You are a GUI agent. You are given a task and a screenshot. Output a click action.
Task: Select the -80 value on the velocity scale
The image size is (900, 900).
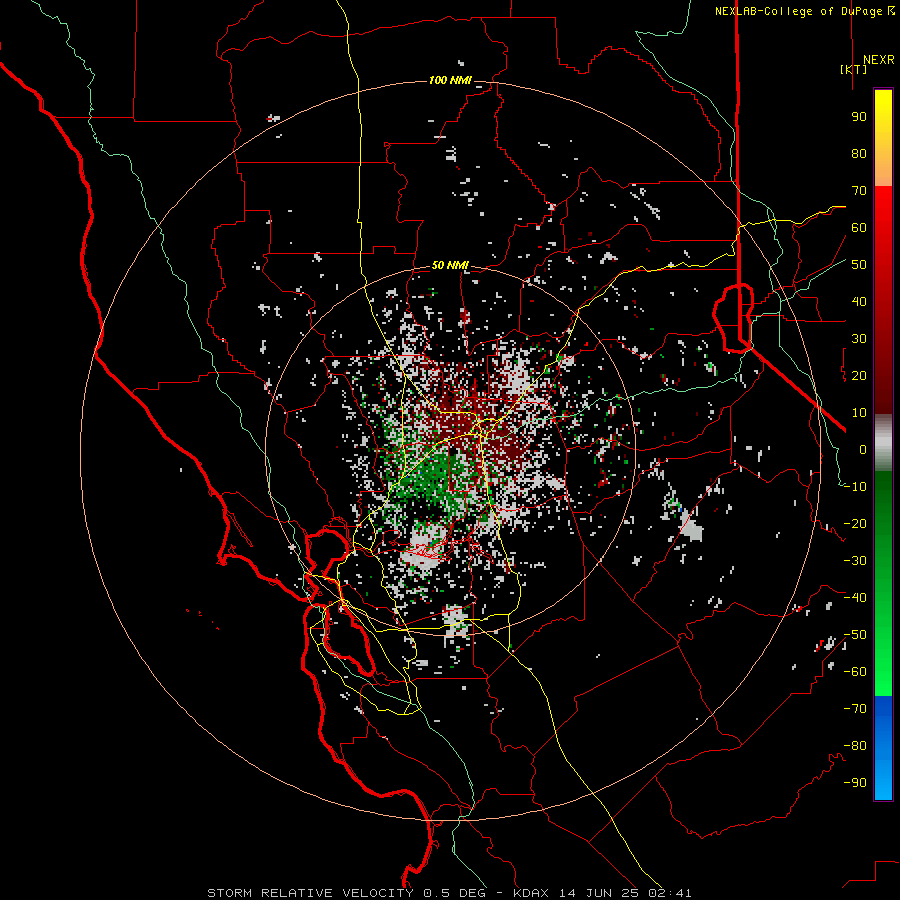[855, 746]
